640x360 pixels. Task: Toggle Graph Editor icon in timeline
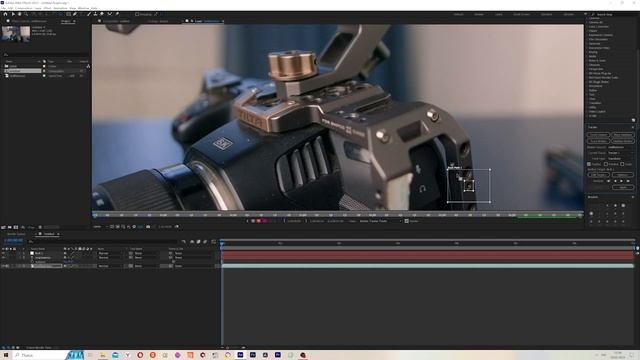[213, 242]
